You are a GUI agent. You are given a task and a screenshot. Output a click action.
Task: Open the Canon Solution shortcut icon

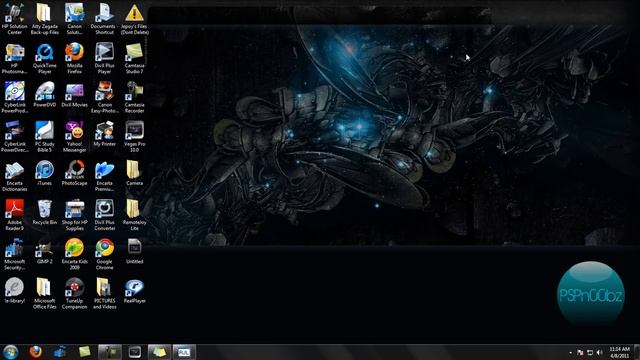click(74, 19)
